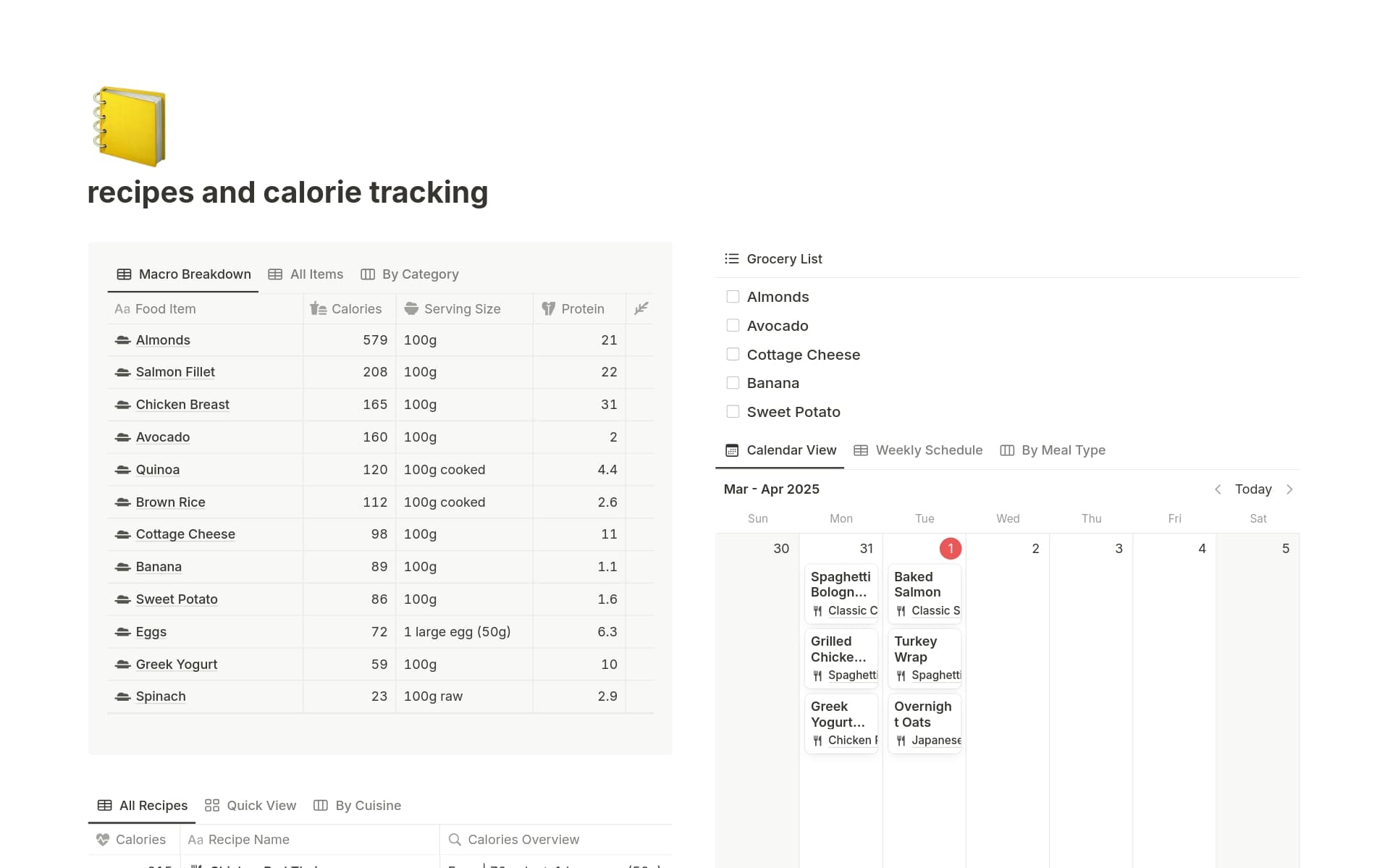
Task: Switch to the Weekly Schedule tab
Action: [x=929, y=450]
